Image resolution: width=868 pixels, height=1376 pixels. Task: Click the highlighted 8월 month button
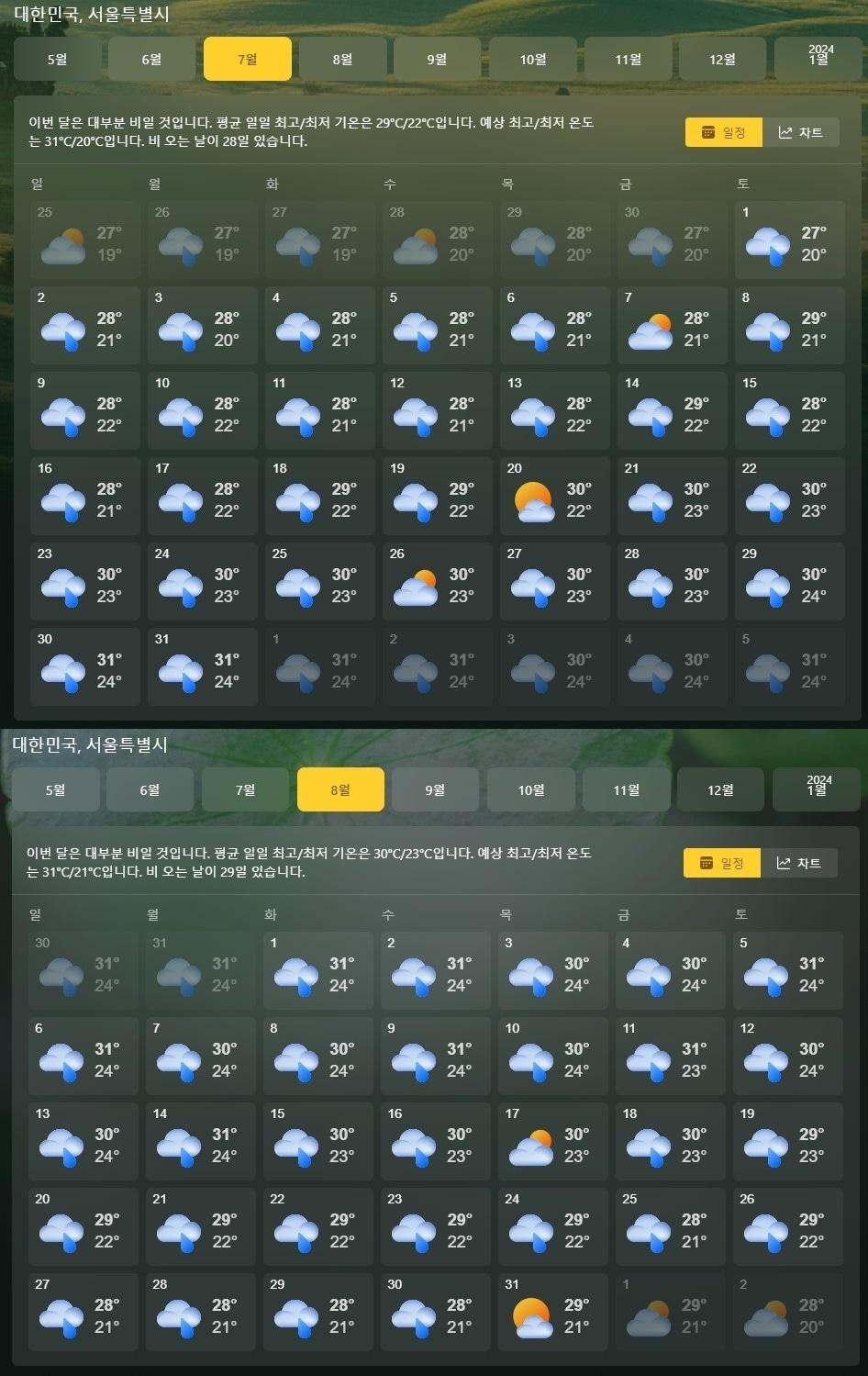click(340, 790)
